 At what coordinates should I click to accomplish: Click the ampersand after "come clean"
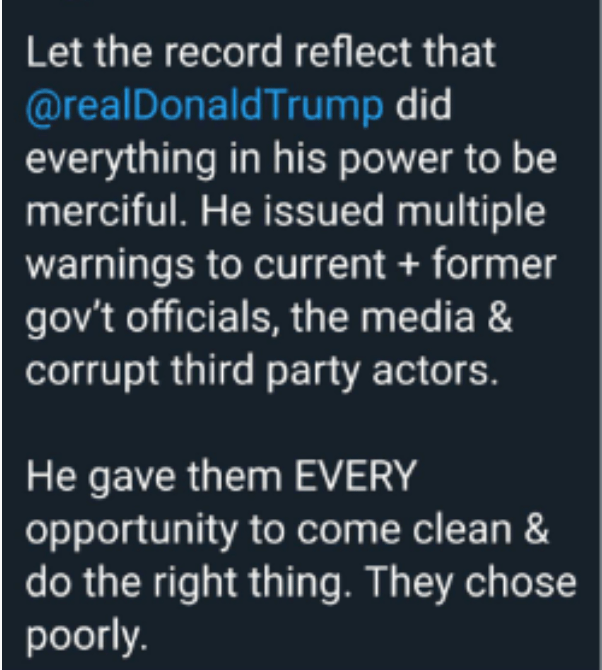(x=537, y=530)
